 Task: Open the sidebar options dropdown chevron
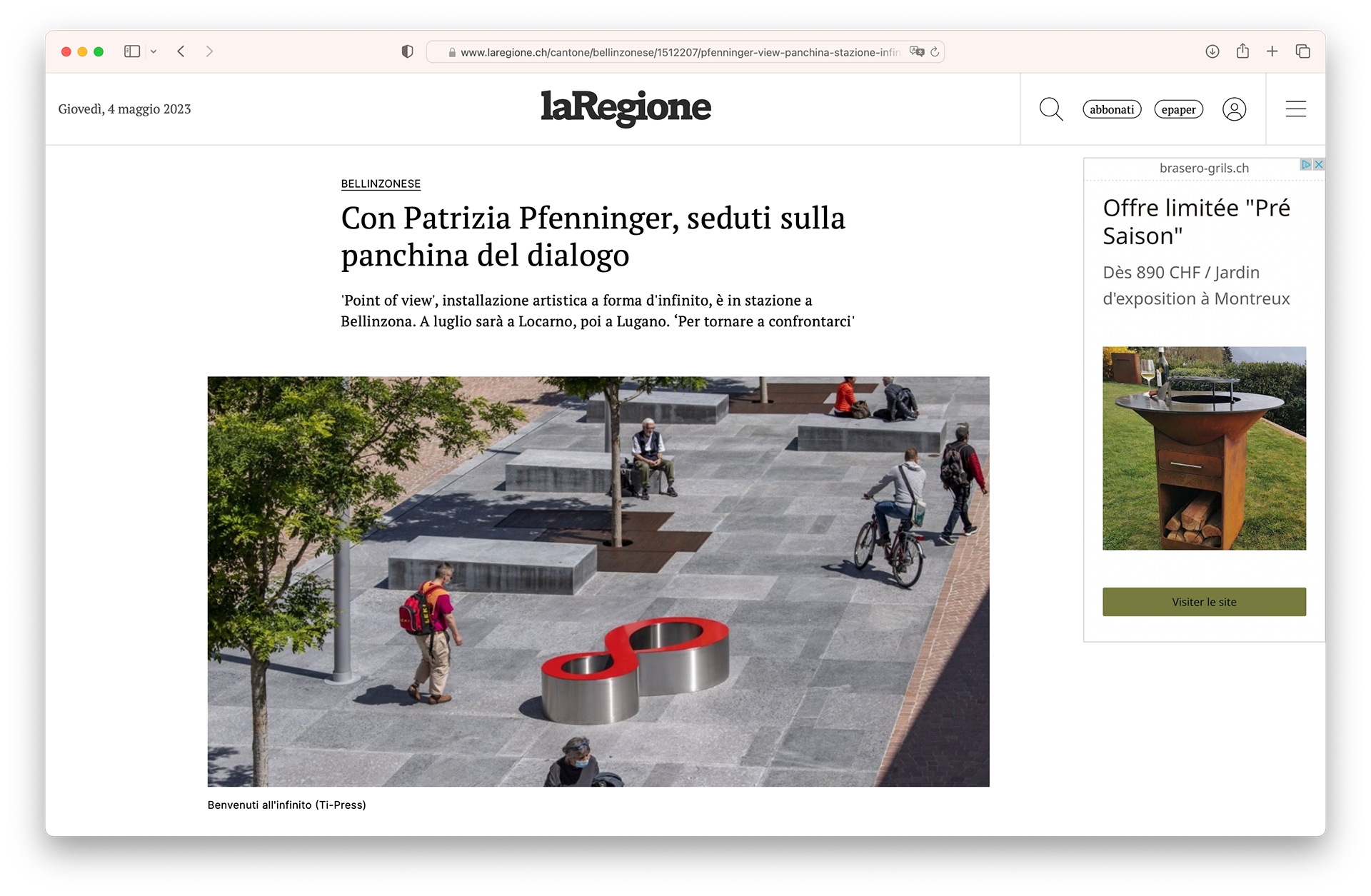154,51
